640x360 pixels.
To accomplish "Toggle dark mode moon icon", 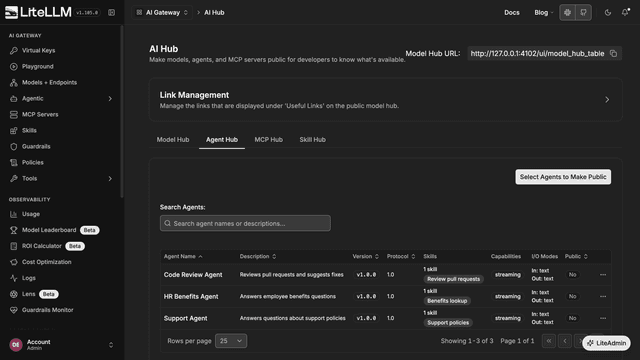I will [x=608, y=13].
